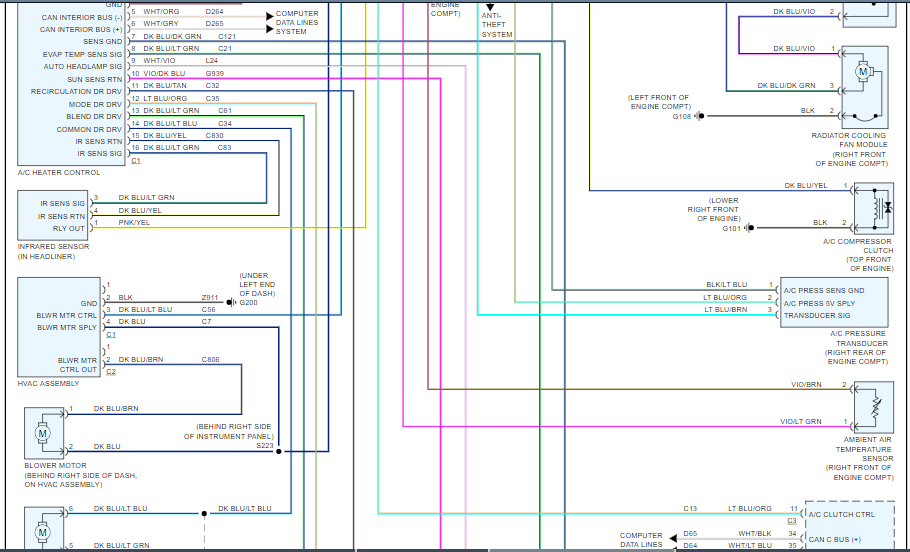The height and width of the screenshot is (552, 910).
Task: Select the HVAC Assembly component box
Action: 59,327
